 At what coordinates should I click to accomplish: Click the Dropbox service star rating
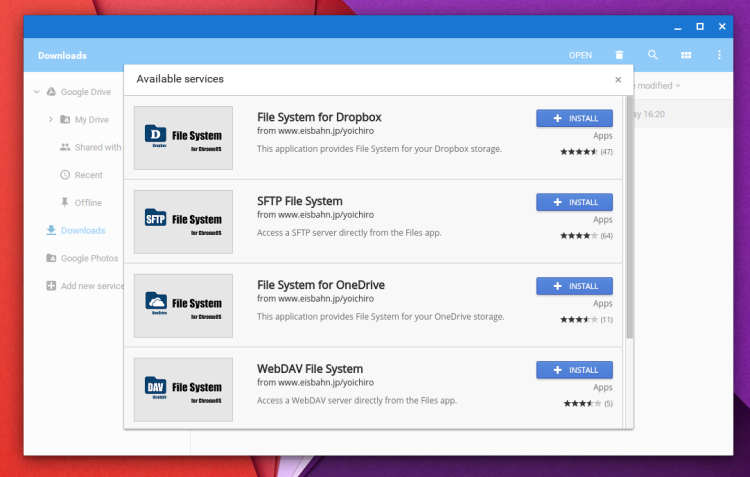[x=579, y=152]
